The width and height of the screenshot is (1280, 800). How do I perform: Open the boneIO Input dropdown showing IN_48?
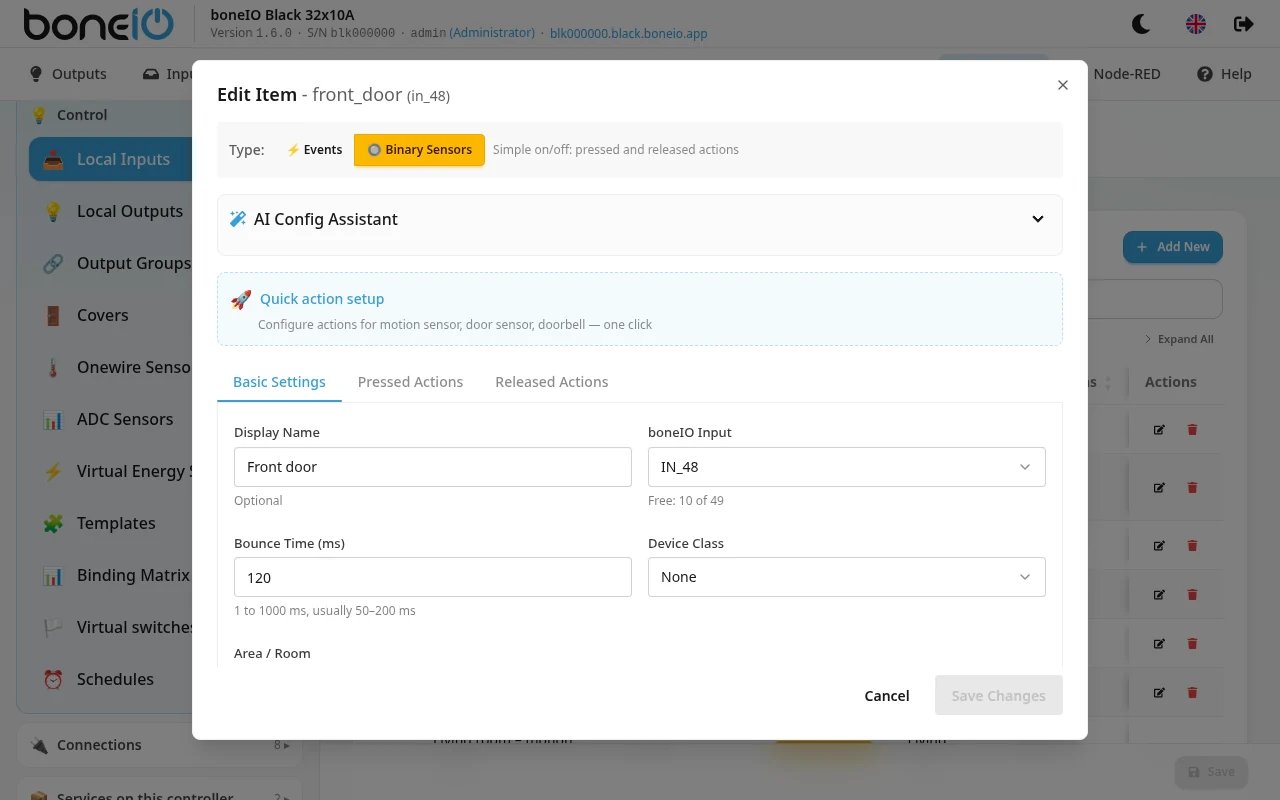(847, 467)
